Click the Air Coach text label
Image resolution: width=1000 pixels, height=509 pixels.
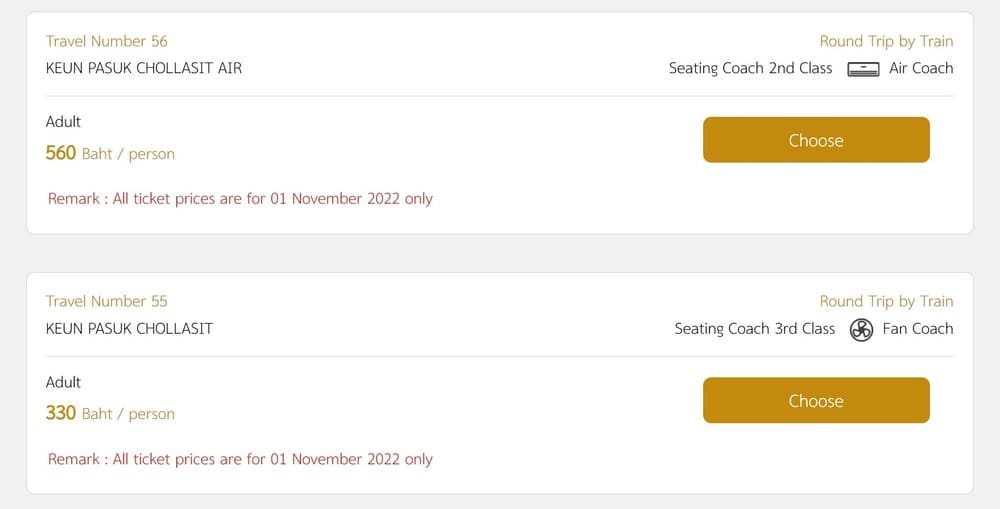[x=921, y=68]
